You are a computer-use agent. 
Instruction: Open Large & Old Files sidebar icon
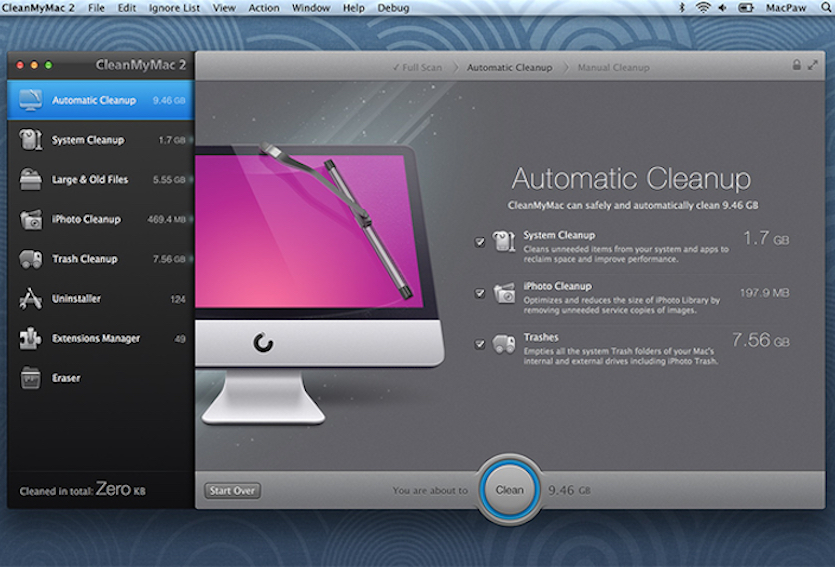30,179
